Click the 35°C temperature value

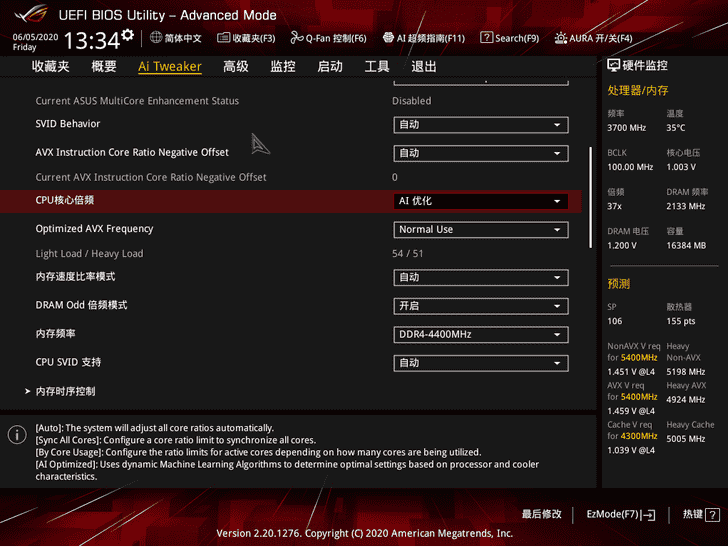click(676, 128)
